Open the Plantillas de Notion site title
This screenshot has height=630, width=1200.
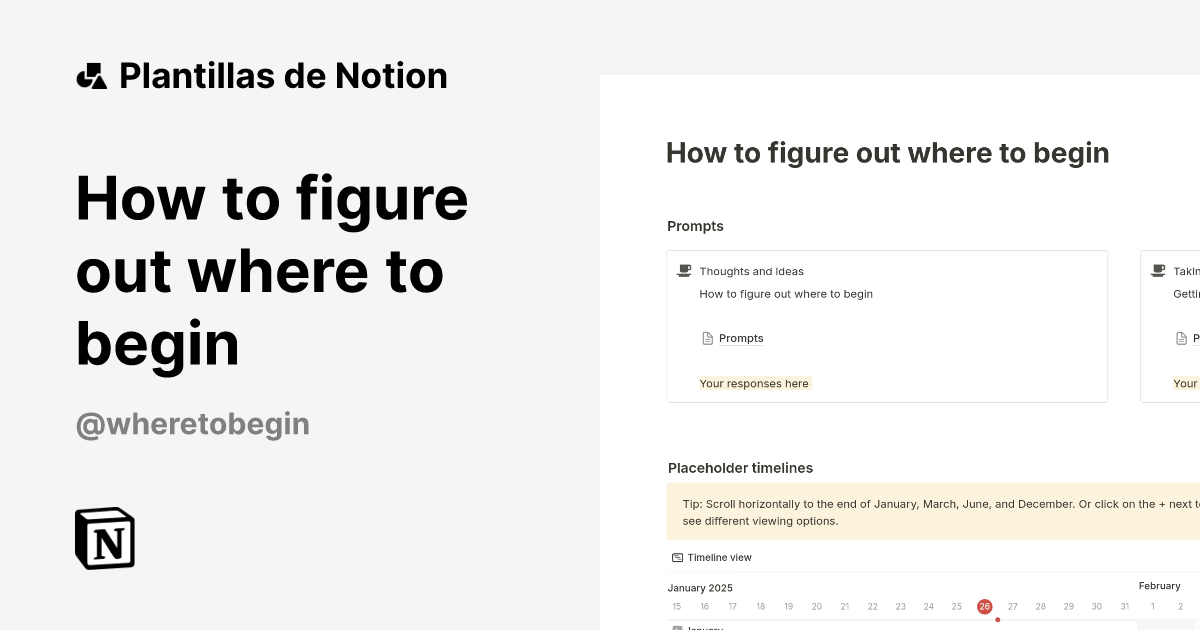283,75
